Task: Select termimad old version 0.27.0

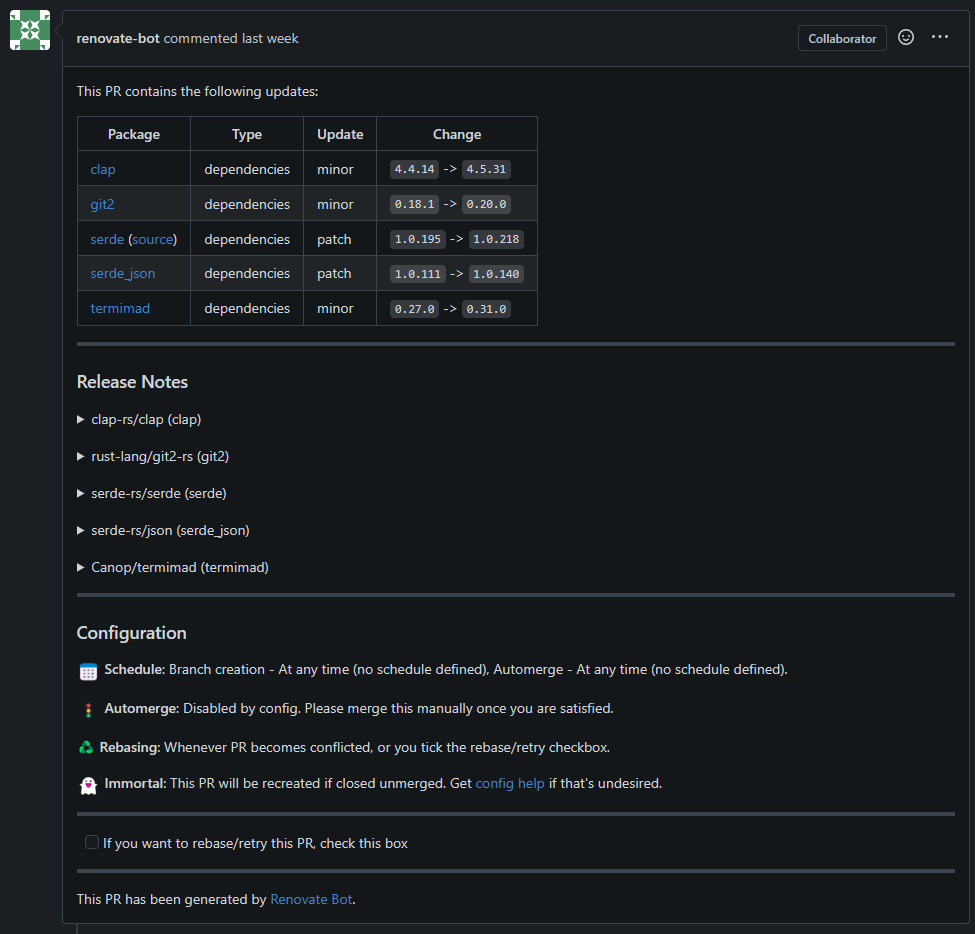Action: (414, 308)
